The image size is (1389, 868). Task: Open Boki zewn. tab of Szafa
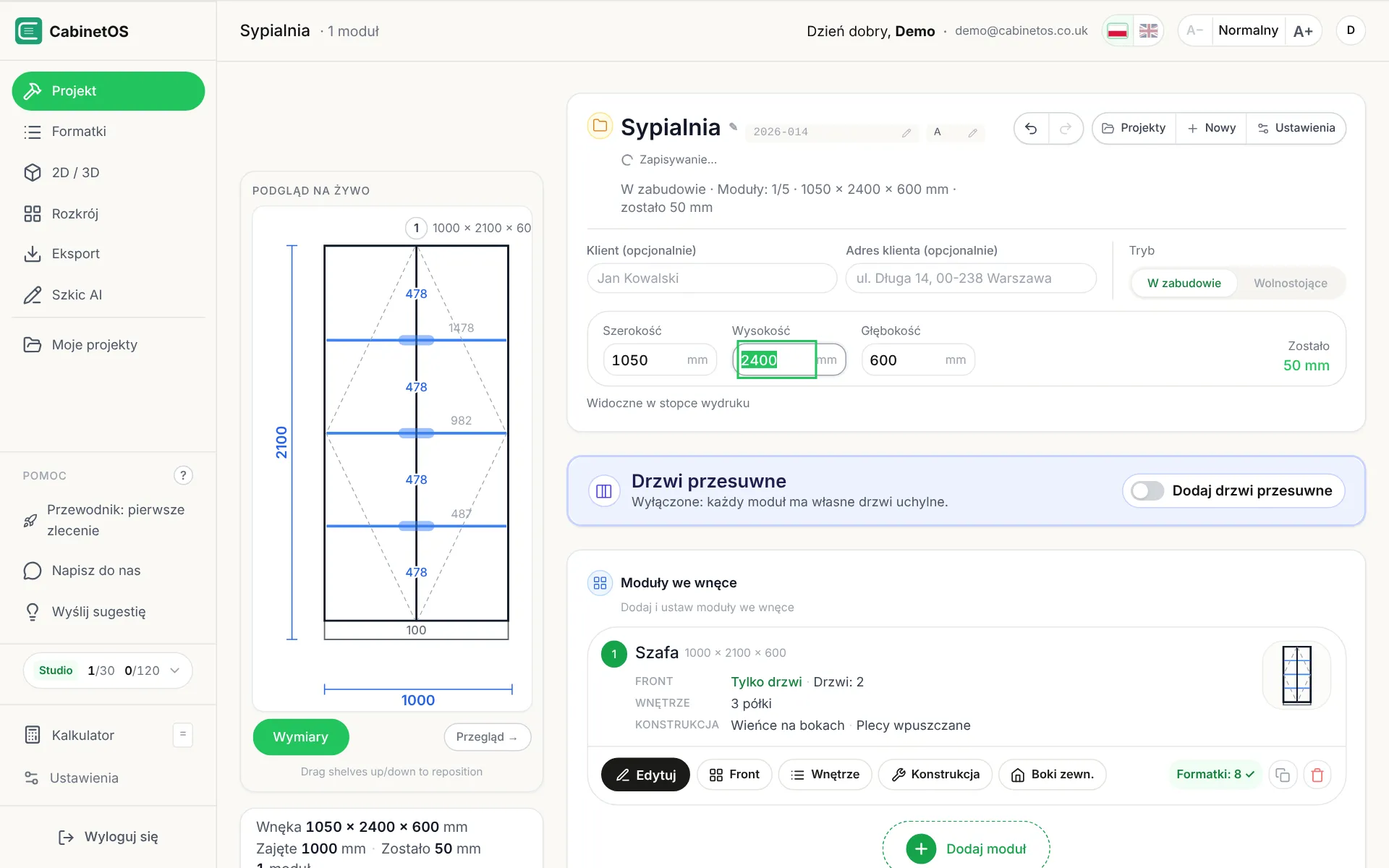click(1053, 775)
